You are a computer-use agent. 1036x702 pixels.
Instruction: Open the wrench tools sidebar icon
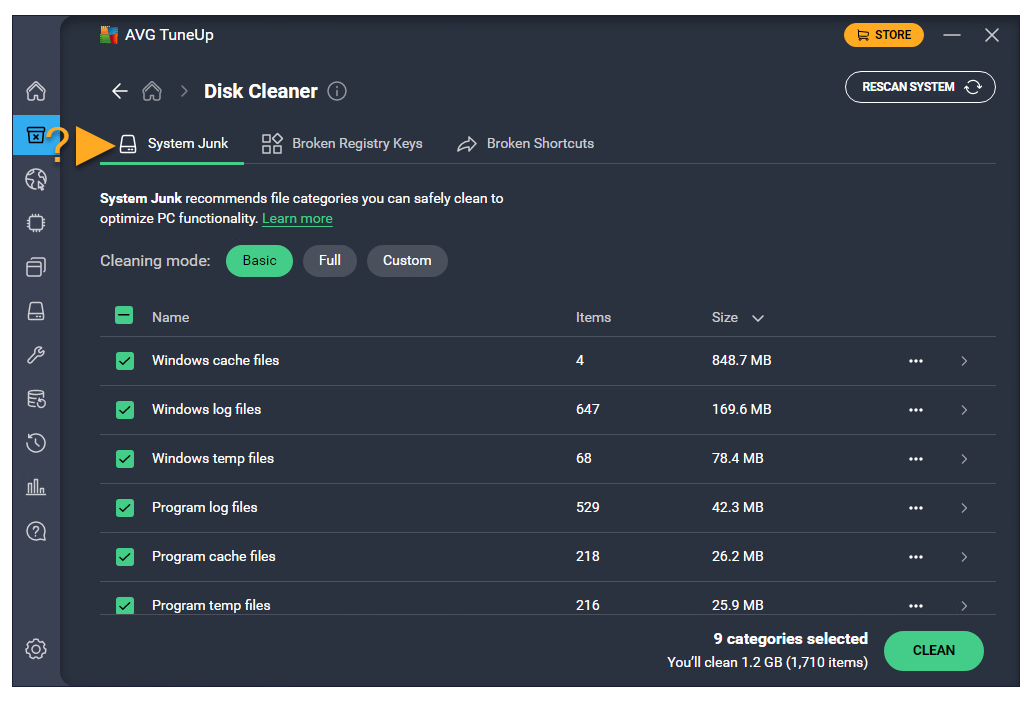36,355
